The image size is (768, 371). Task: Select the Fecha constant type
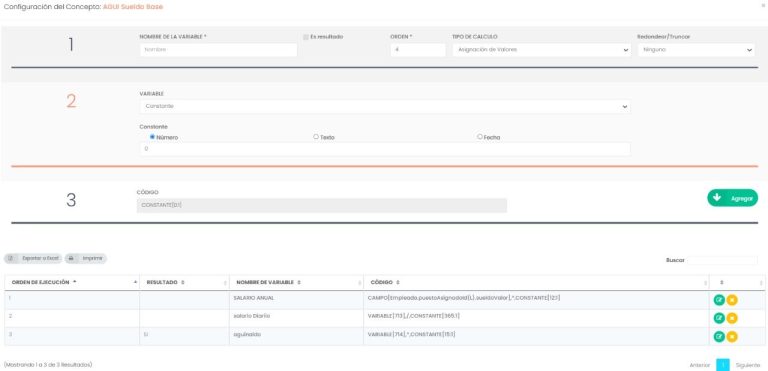point(480,137)
